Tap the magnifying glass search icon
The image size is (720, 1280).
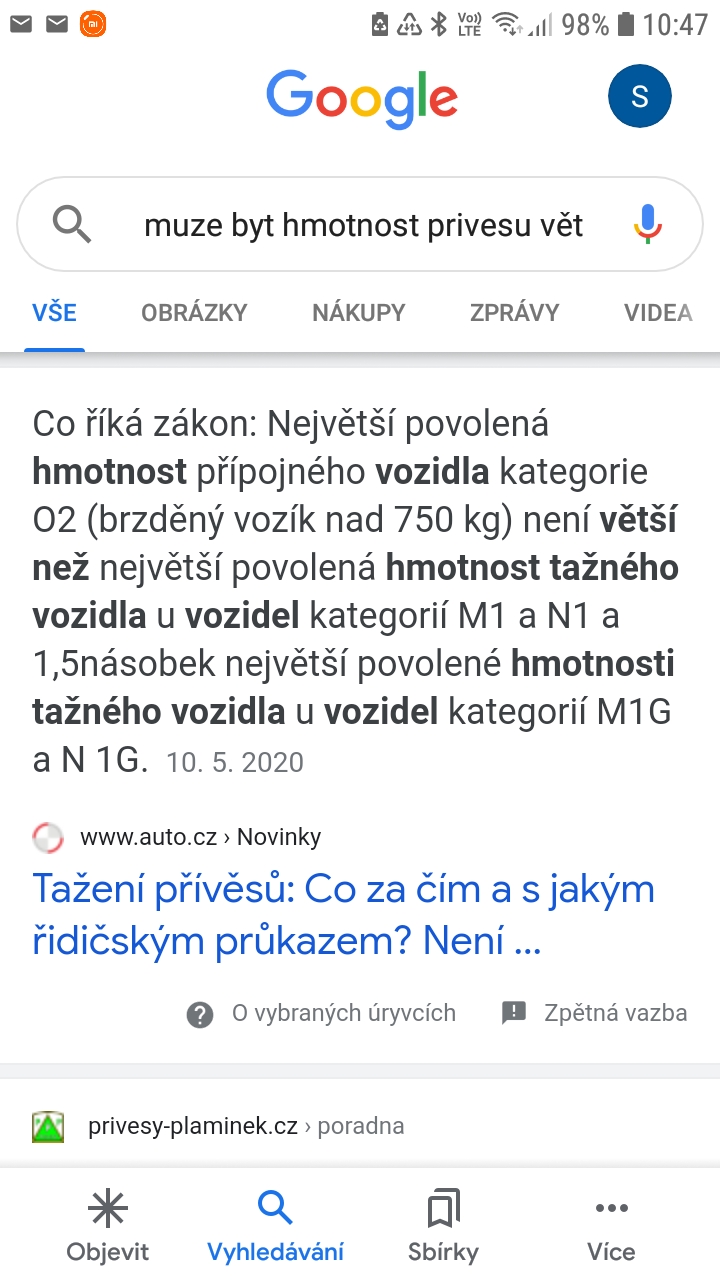pos(72,225)
